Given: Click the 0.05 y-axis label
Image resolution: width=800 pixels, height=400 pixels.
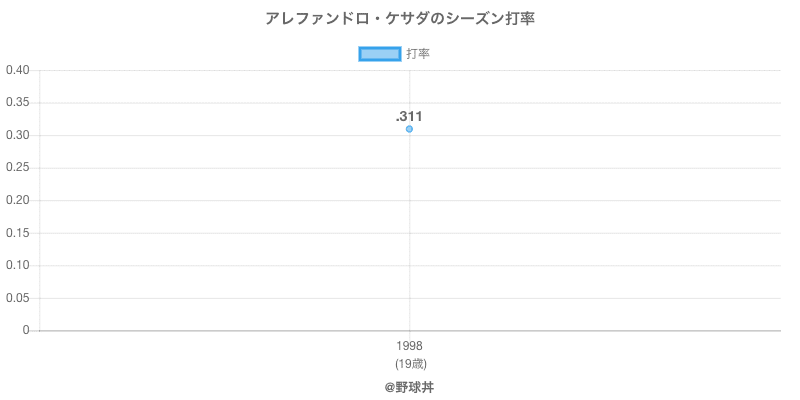Looking at the screenshot, I should (x=17, y=298).
